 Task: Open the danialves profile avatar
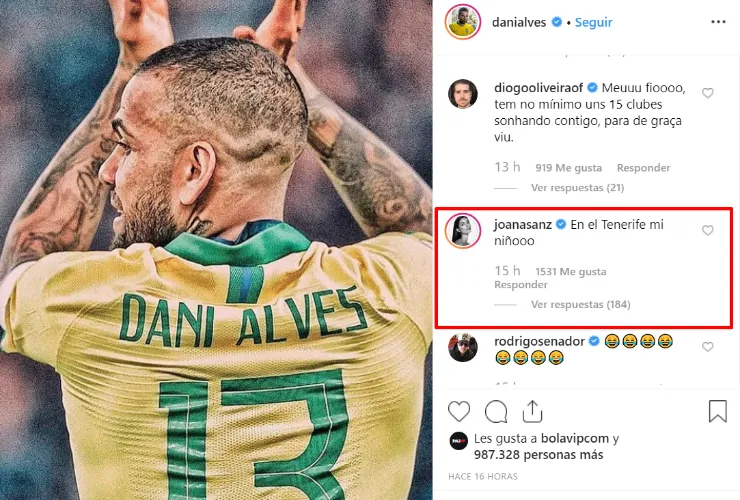click(462, 22)
